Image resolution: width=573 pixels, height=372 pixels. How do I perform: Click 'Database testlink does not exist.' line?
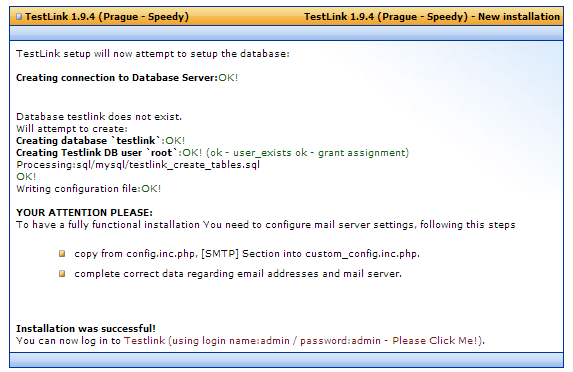pos(99,117)
